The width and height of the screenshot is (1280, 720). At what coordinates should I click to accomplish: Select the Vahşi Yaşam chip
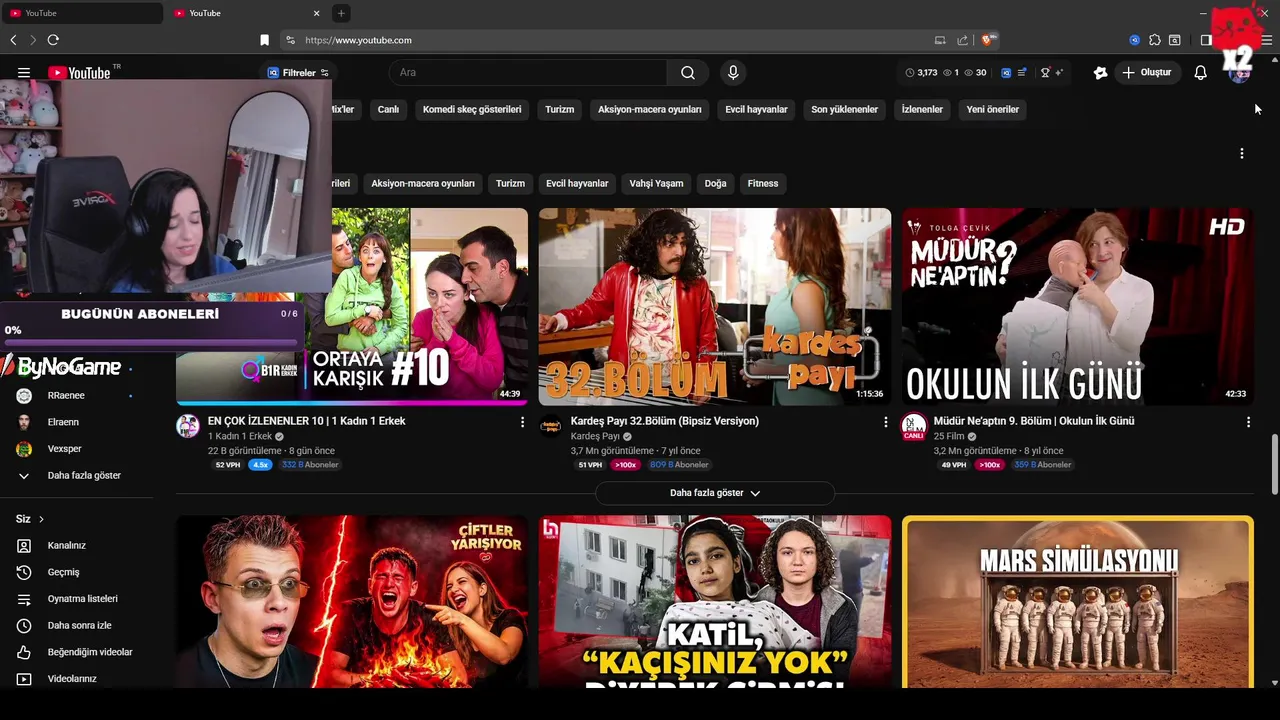pyautogui.click(x=656, y=183)
